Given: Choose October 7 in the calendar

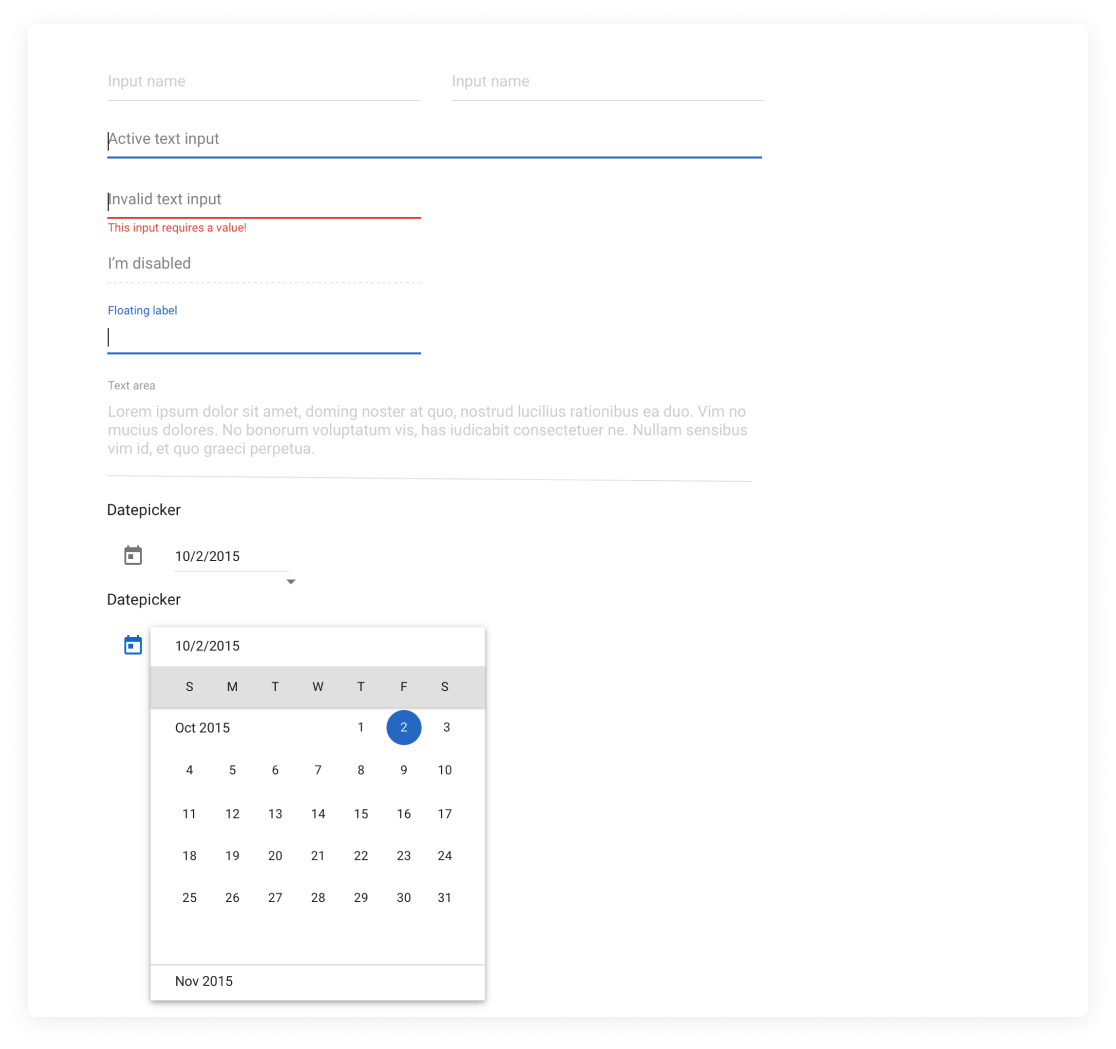Looking at the screenshot, I should [318, 770].
